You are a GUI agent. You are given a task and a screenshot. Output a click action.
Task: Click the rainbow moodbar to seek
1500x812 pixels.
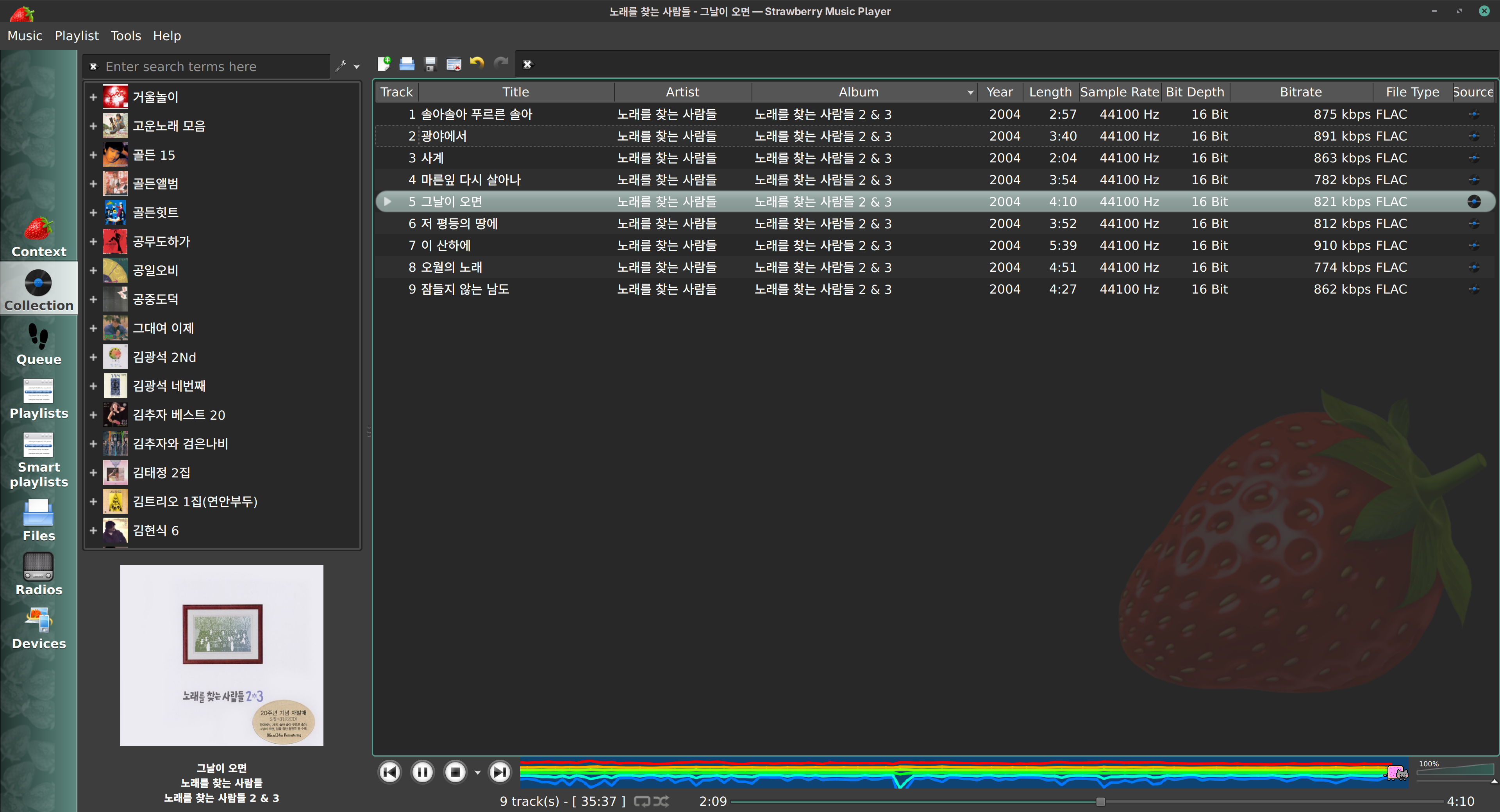click(x=964, y=773)
